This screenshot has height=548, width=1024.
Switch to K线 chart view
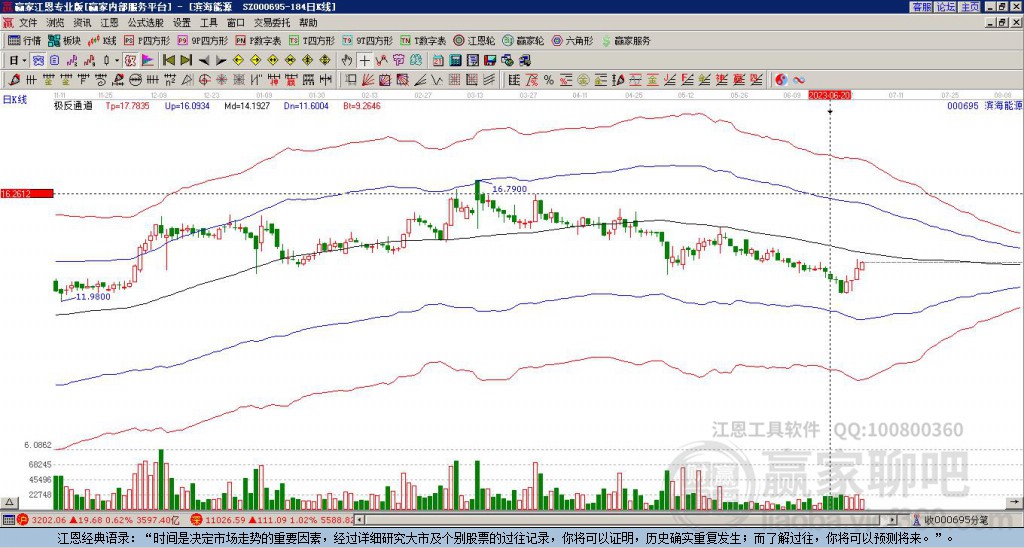point(102,40)
